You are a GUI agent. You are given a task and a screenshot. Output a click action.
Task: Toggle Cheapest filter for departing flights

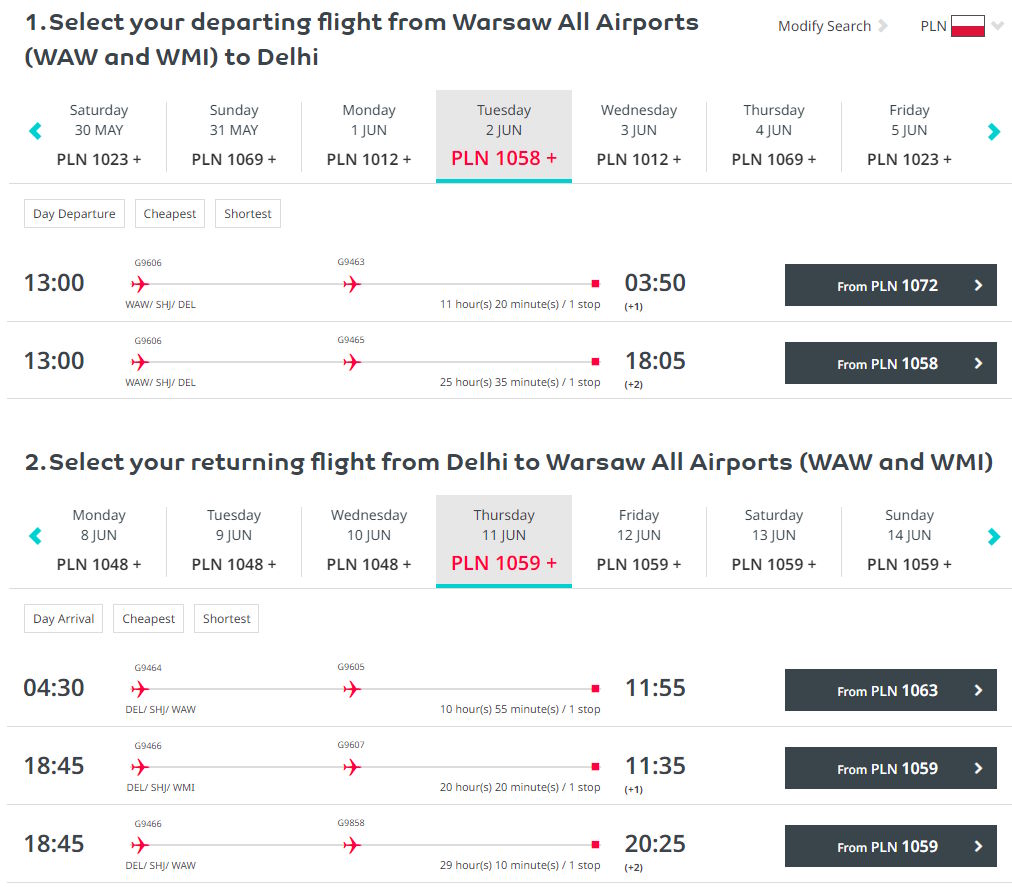click(x=170, y=214)
